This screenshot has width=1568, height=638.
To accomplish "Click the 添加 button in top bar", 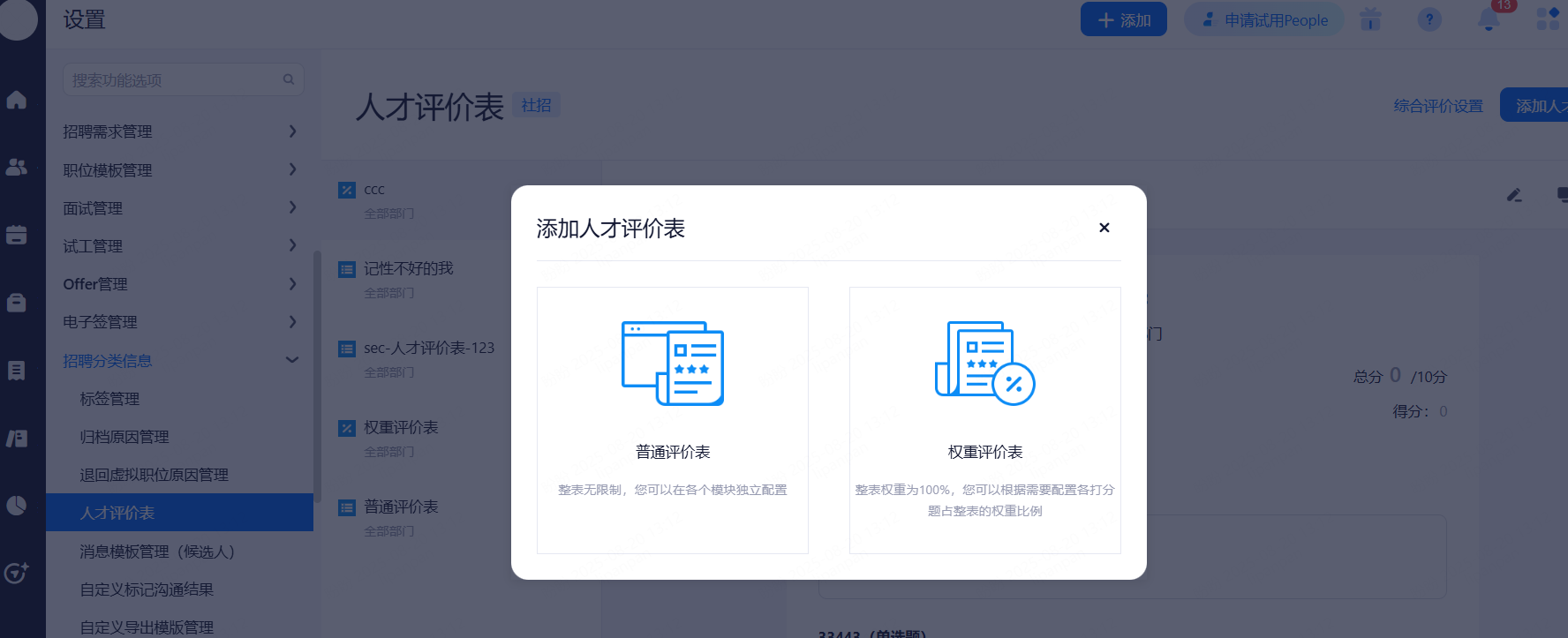I will pos(1123,19).
